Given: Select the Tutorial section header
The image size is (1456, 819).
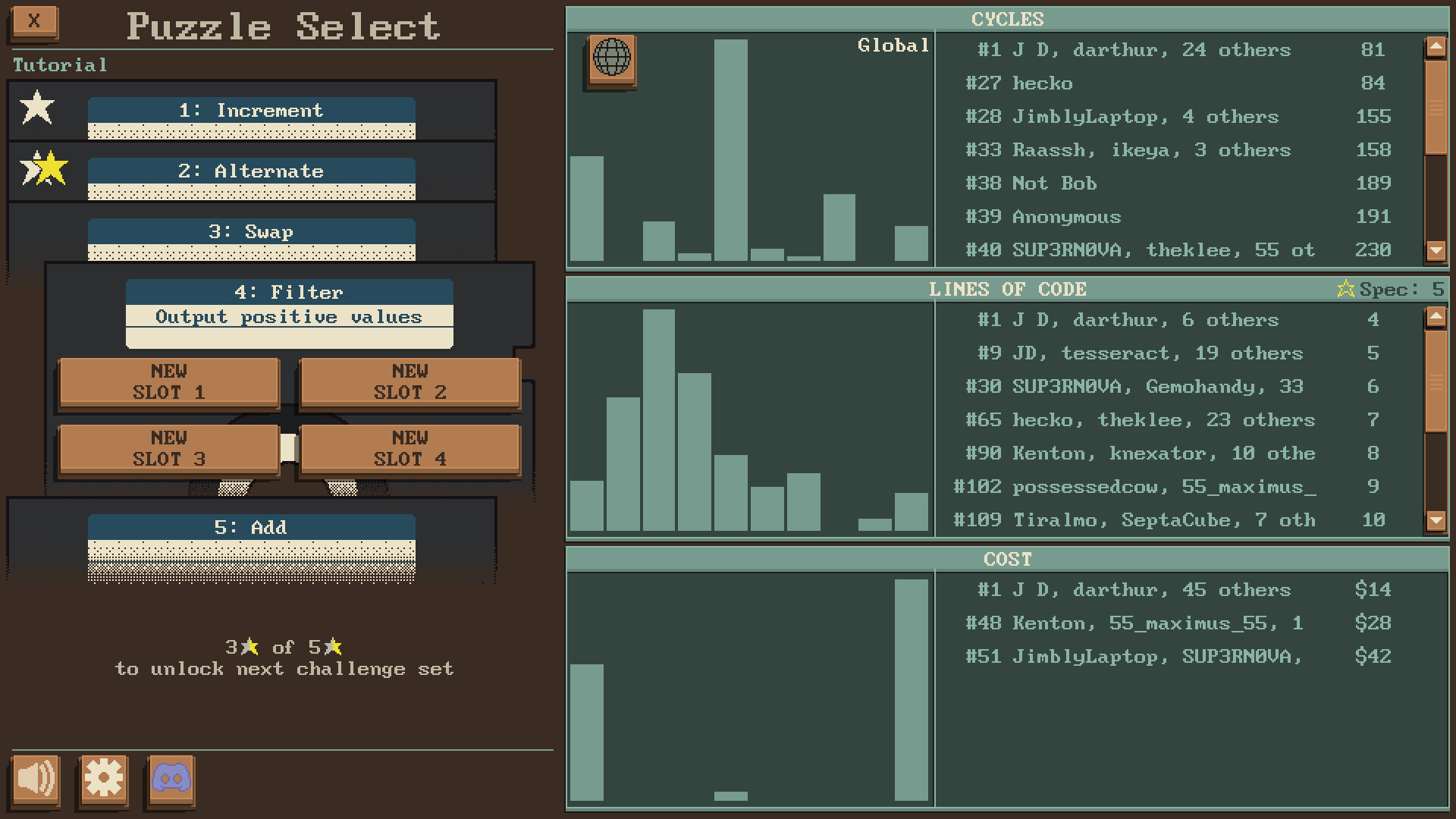Looking at the screenshot, I should [59, 64].
